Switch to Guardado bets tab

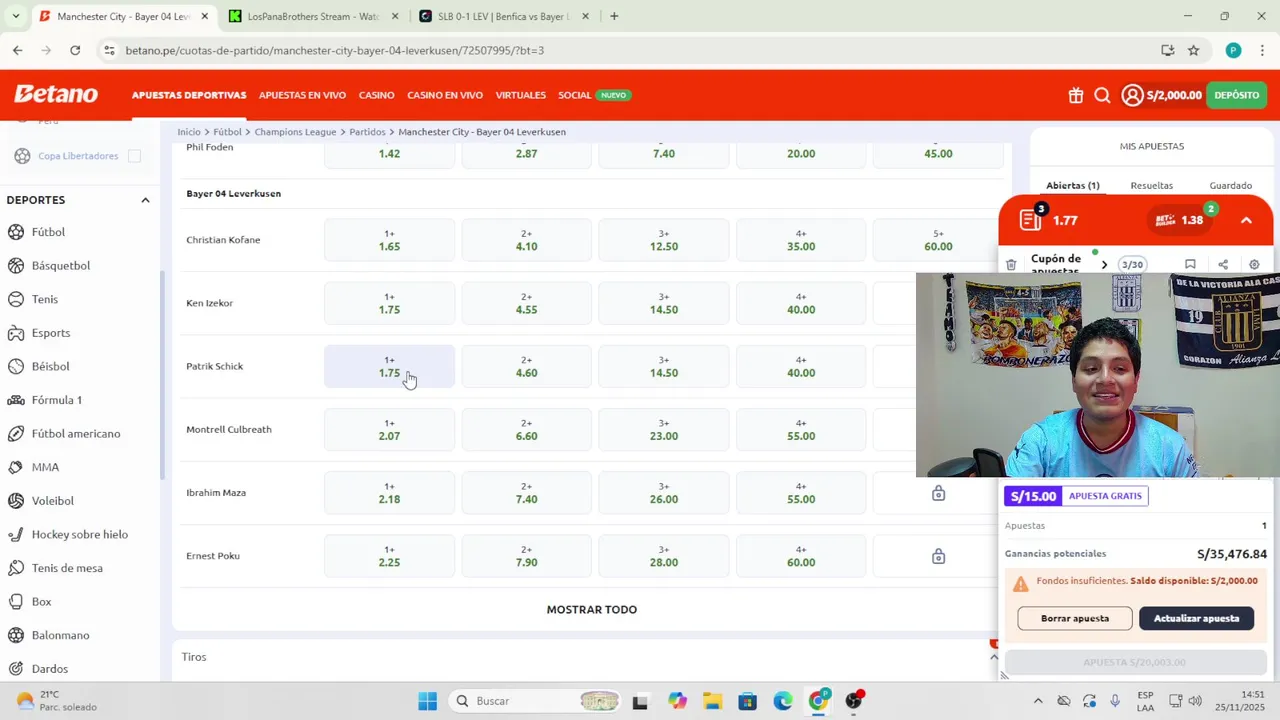1230,186
